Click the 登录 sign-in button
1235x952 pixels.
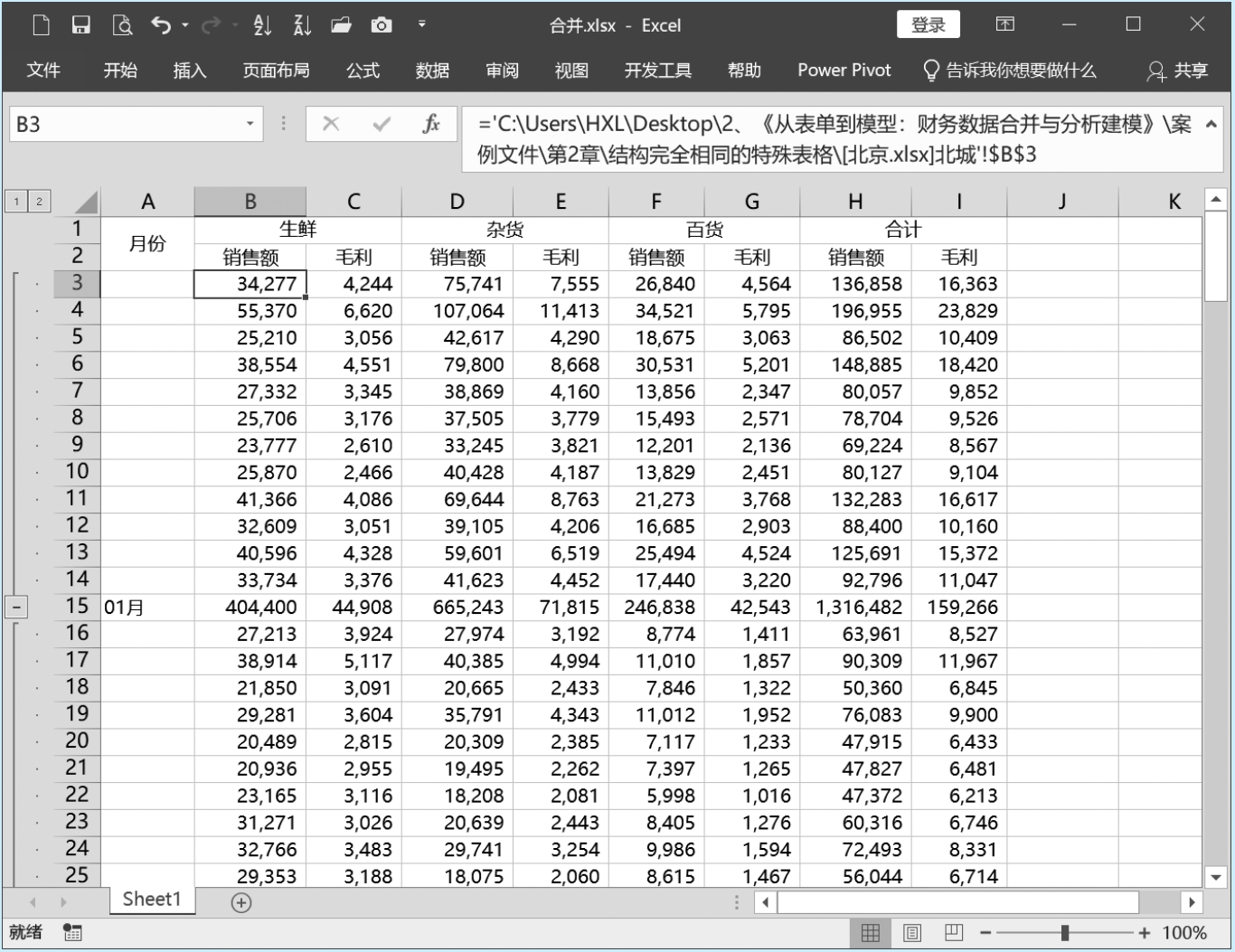click(x=928, y=25)
